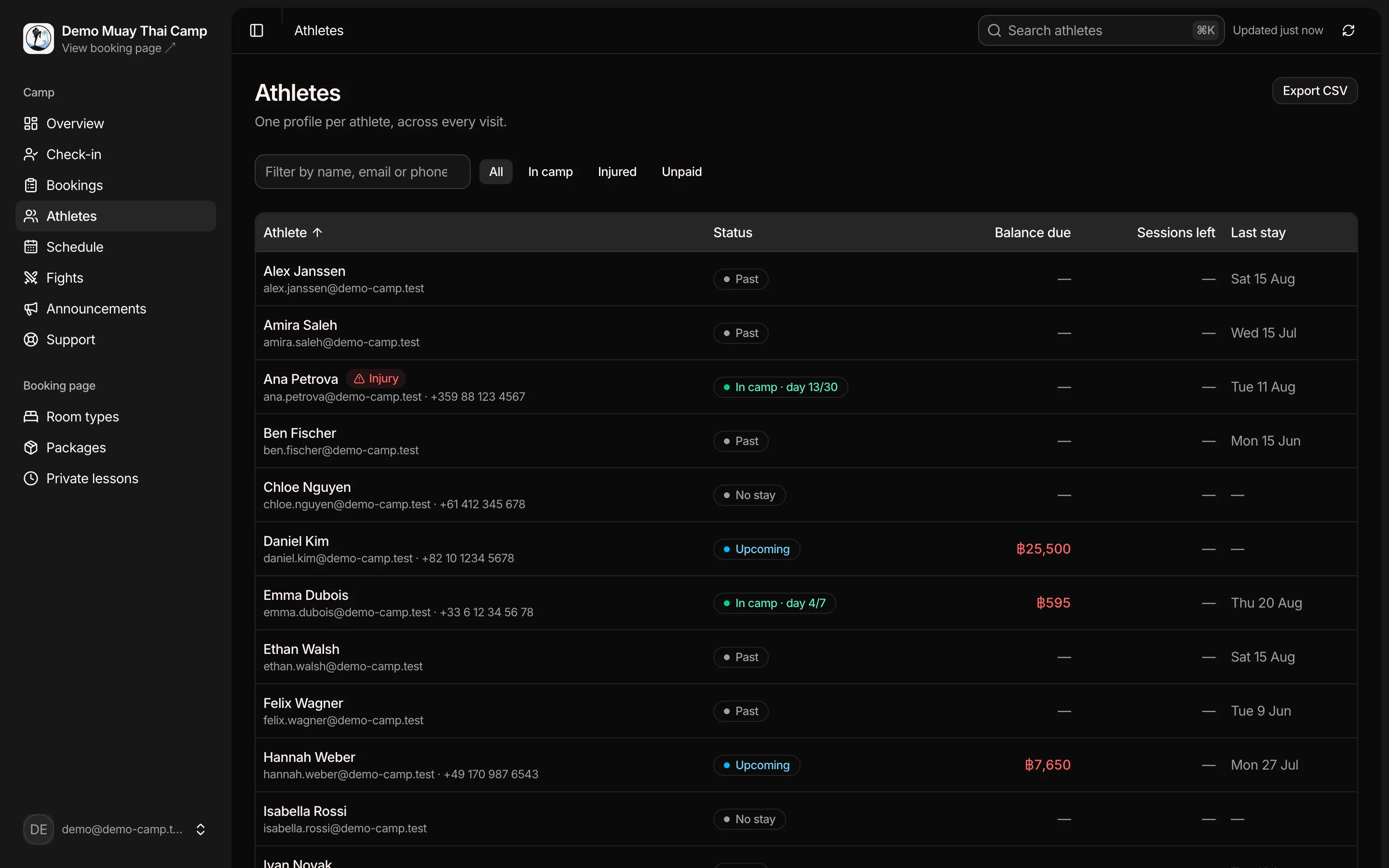Filter by Unpaid athletes
The image size is (1389, 868).
click(682, 172)
